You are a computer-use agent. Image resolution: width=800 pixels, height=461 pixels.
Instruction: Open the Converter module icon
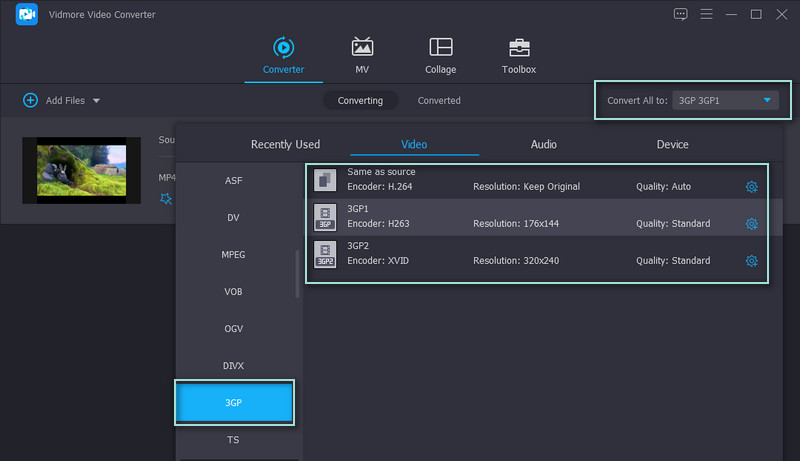[283, 48]
